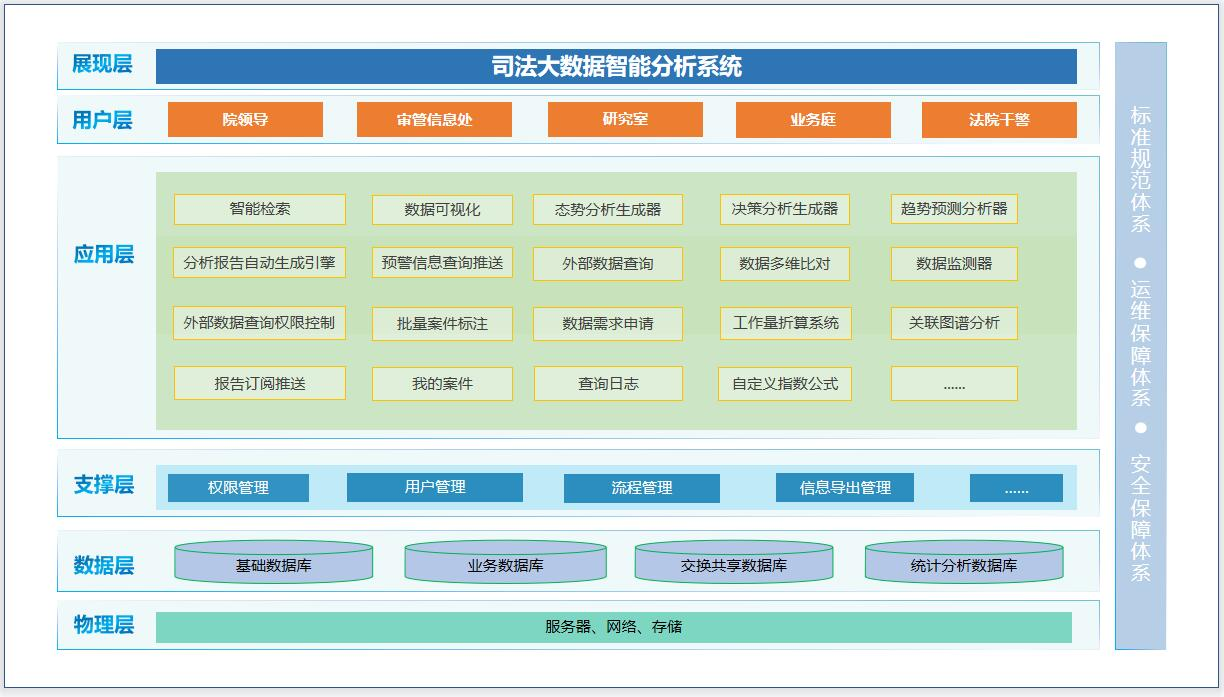This screenshot has width=1224, height=697.
Task: Click the 权限管理 support block
Action: 238,488
